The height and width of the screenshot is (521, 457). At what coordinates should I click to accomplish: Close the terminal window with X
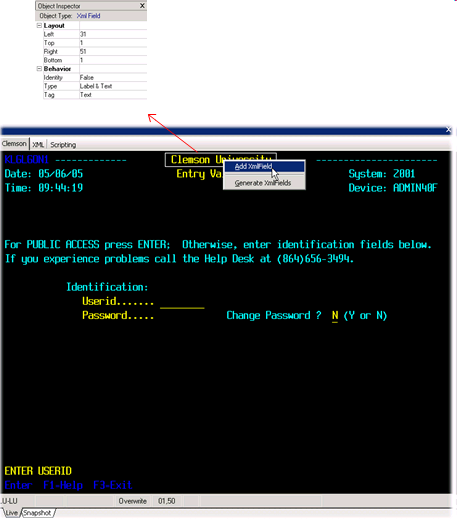[448, 130]
